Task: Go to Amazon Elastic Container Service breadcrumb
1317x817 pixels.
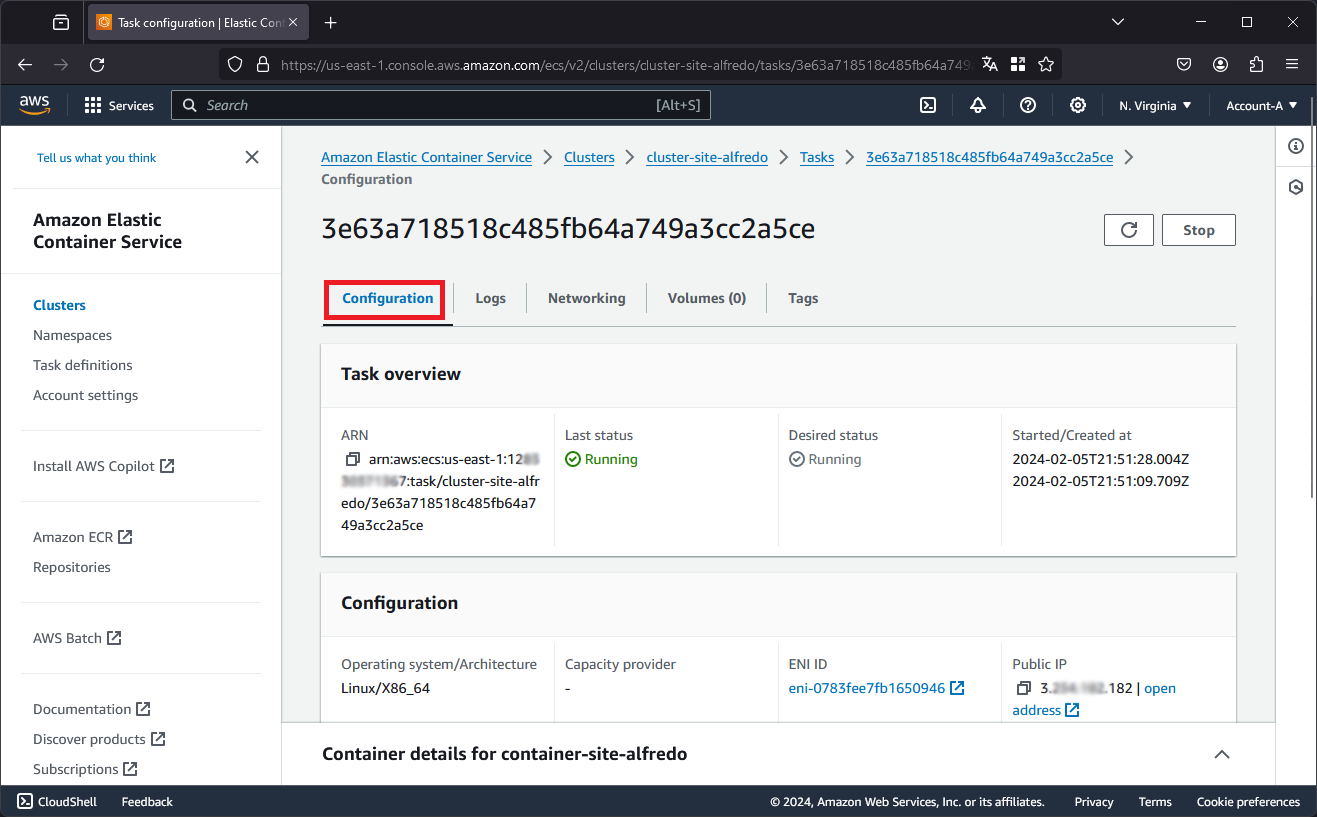Action: click(x=427, y=157)
